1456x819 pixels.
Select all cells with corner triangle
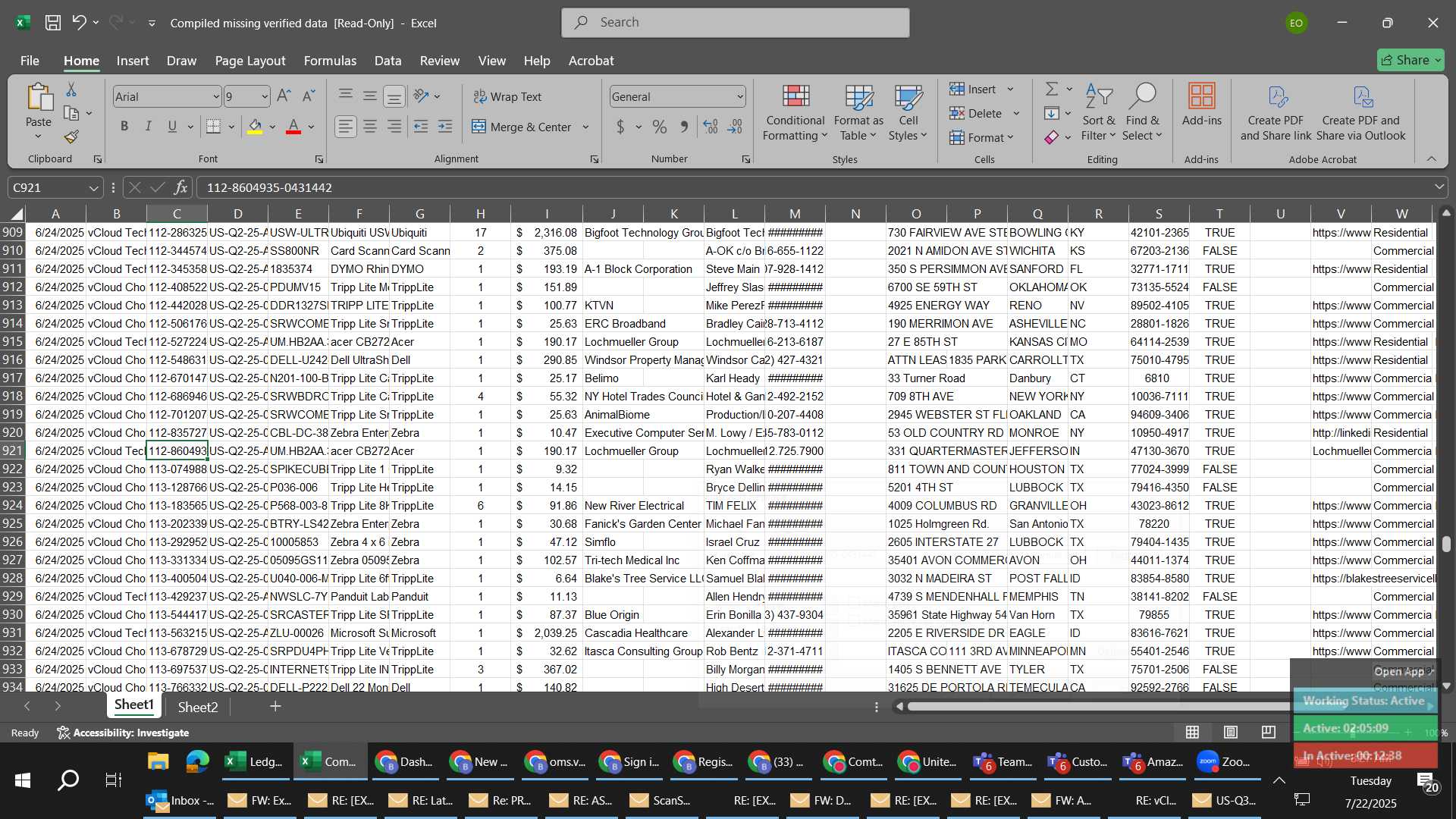point(16,214)
